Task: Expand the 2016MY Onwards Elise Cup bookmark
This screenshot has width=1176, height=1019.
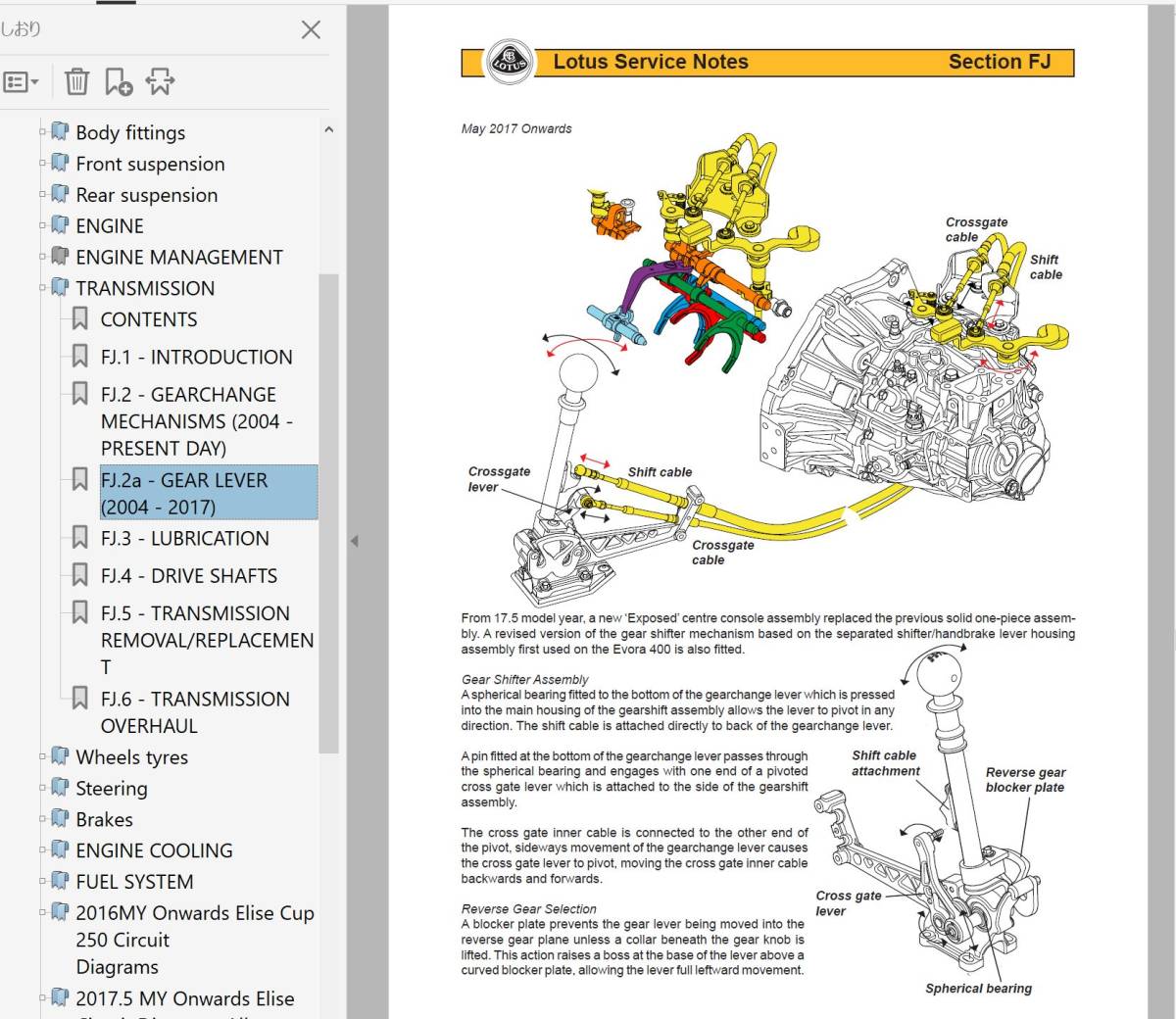Action: pos(42,912)
